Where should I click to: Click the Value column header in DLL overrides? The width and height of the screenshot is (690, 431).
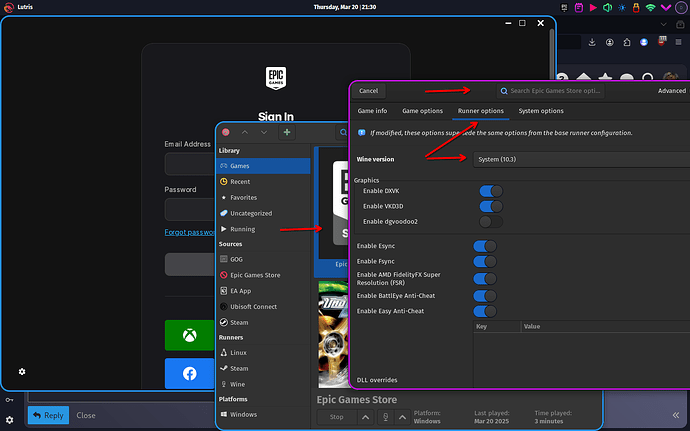[x=605, y=326]
